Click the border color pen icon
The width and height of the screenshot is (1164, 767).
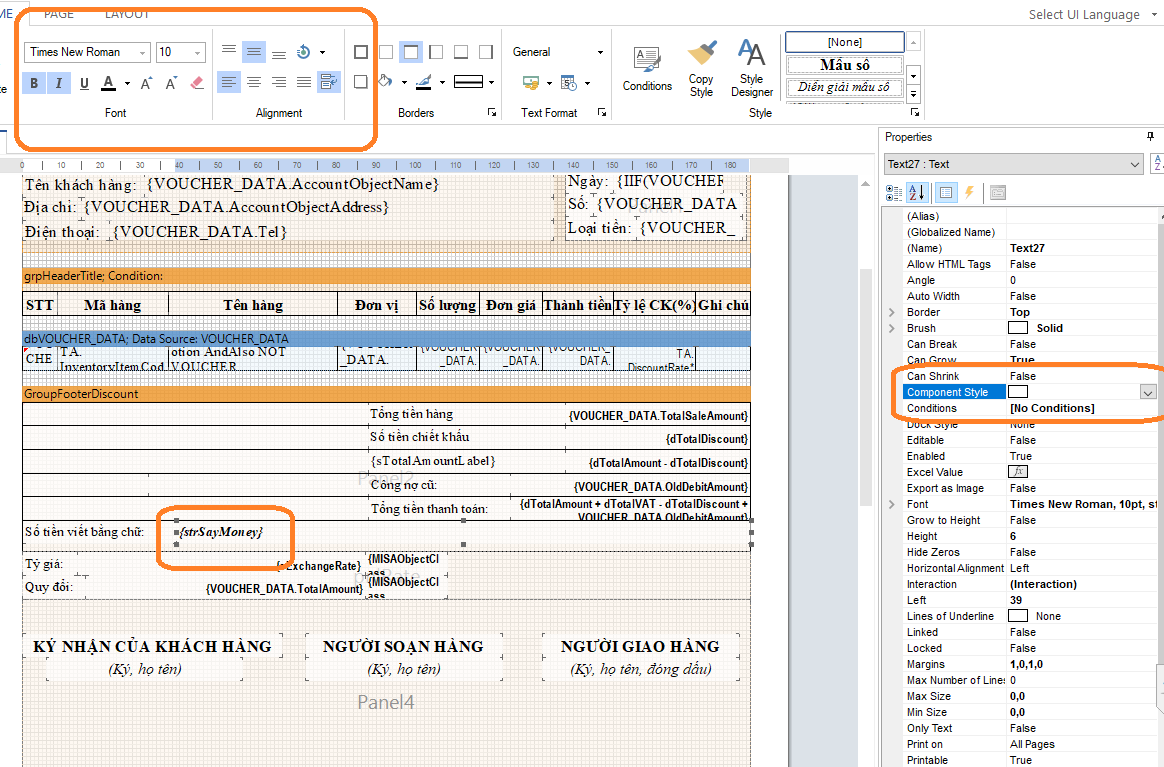point(424,82)
